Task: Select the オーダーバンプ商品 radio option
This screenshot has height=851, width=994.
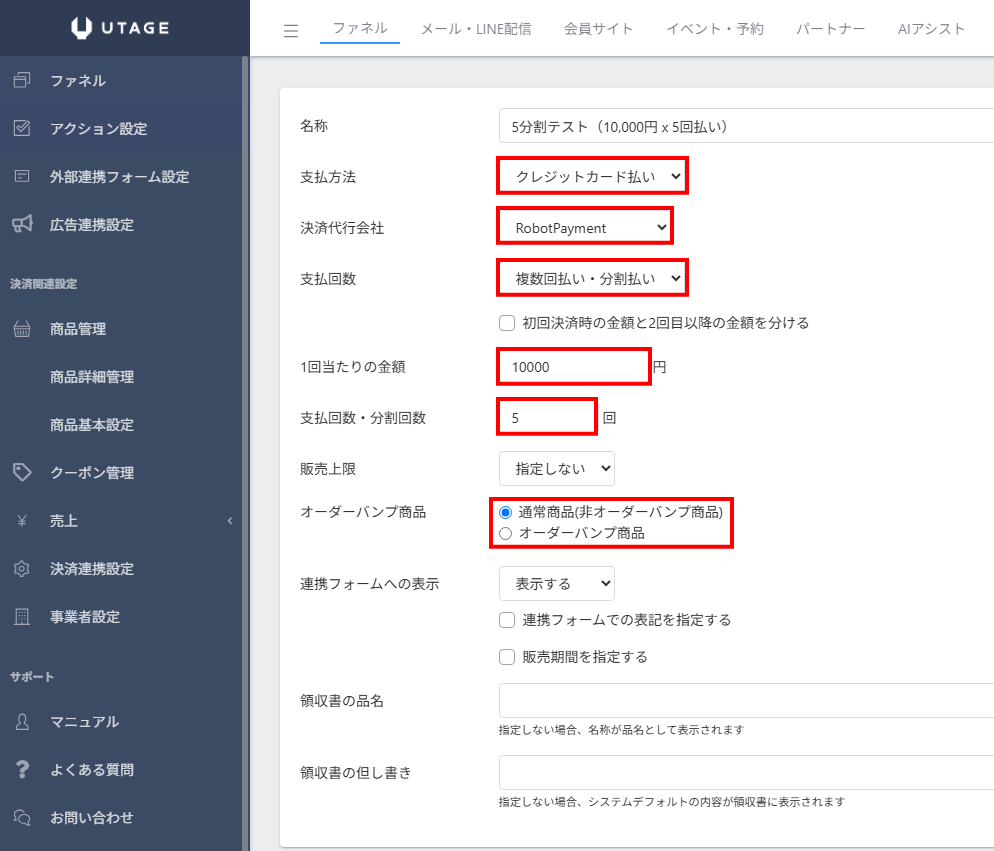Action: (505, 533)
